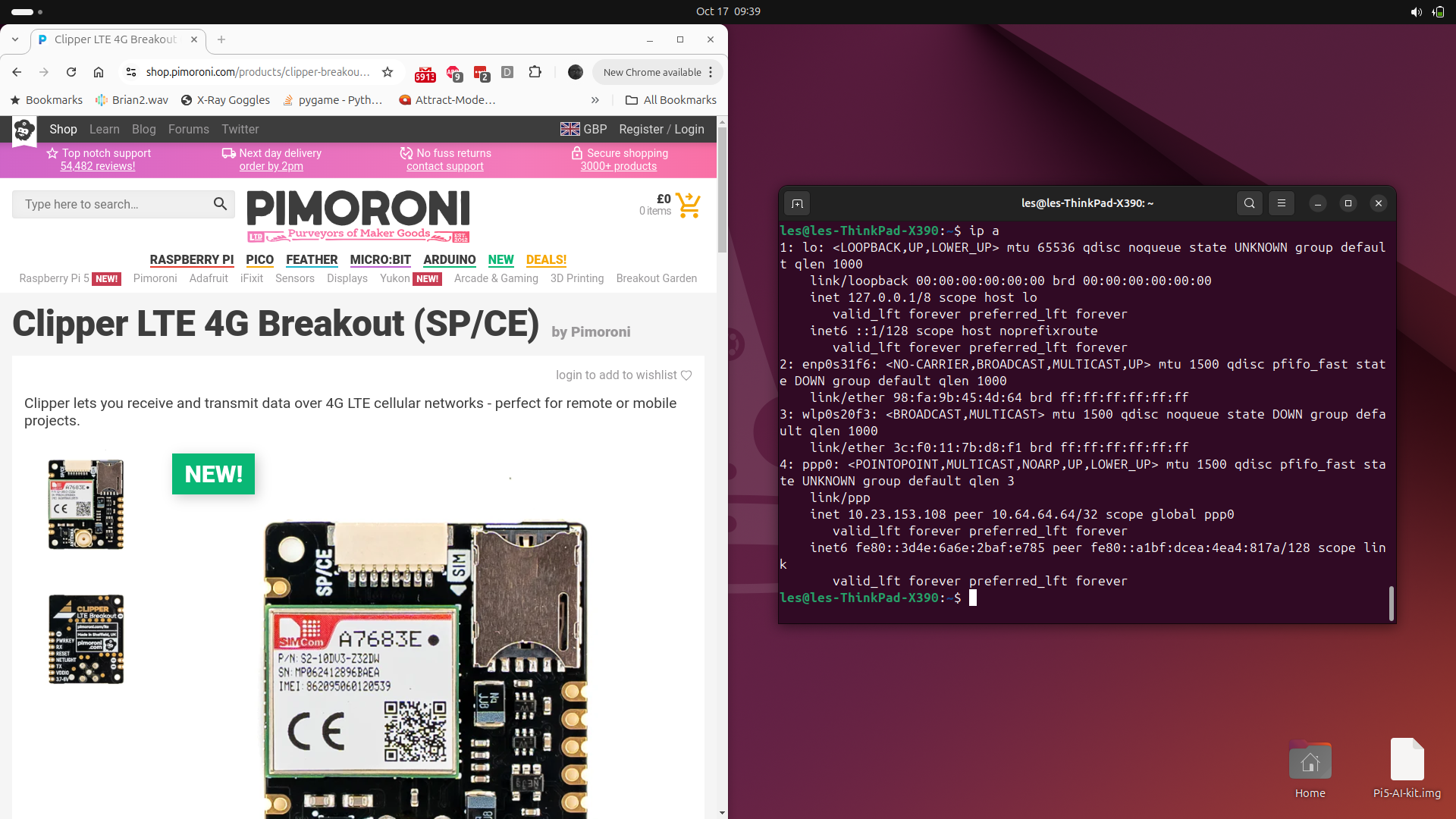Open the X-Ray Goggles bookmark

pos(225,100)
